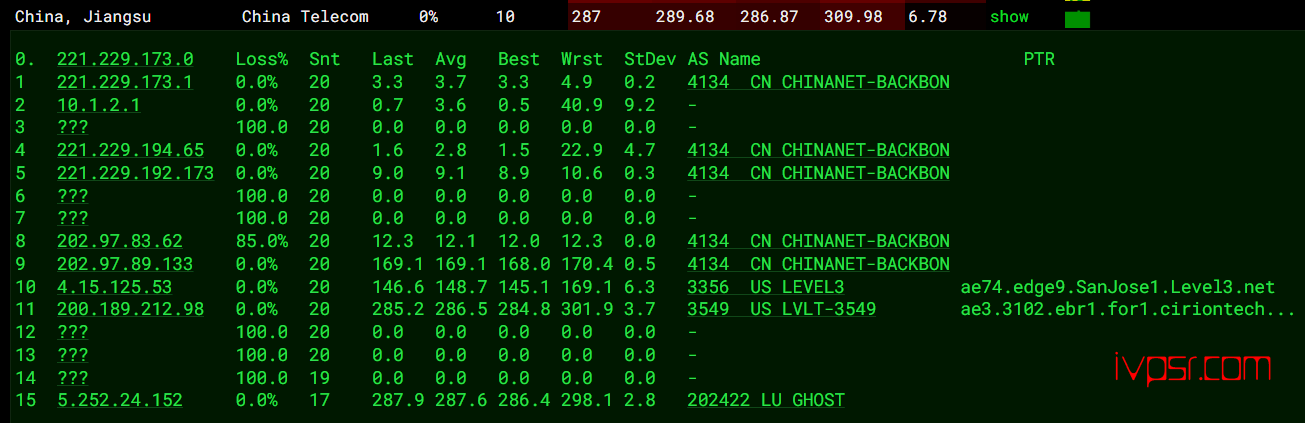1305x423 pixels.
Task: Click the 'Last' column header
Action: [x=392, y=59]
